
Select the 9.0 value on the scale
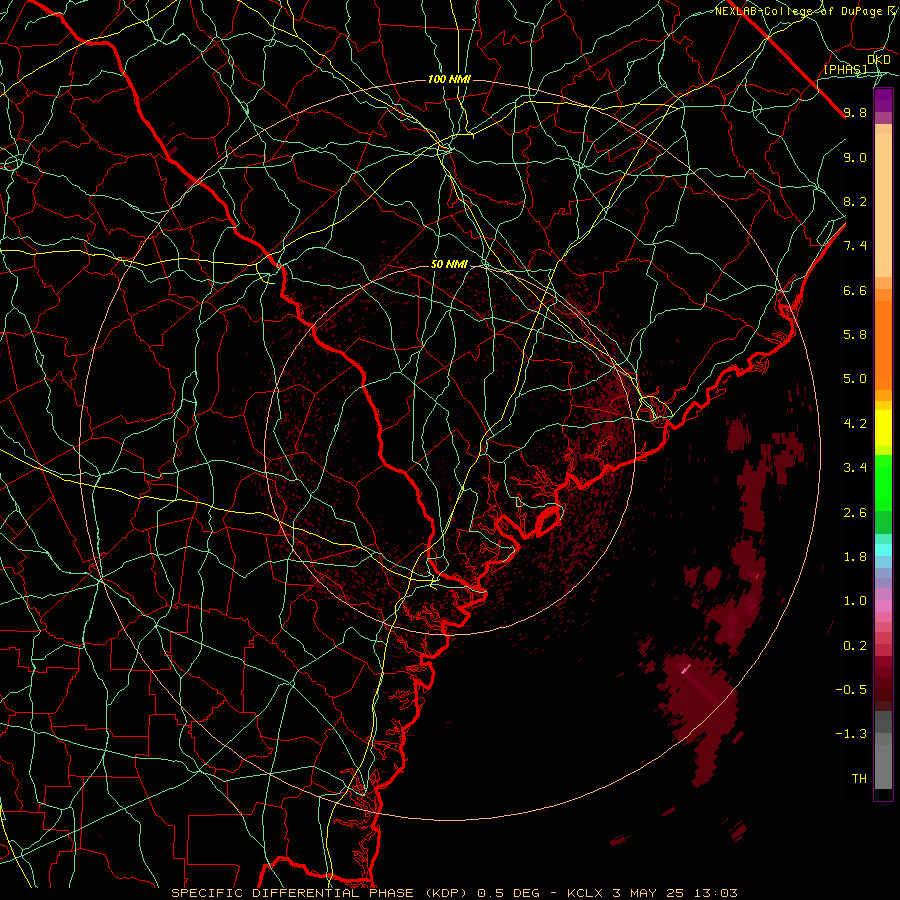coord(855,158)
